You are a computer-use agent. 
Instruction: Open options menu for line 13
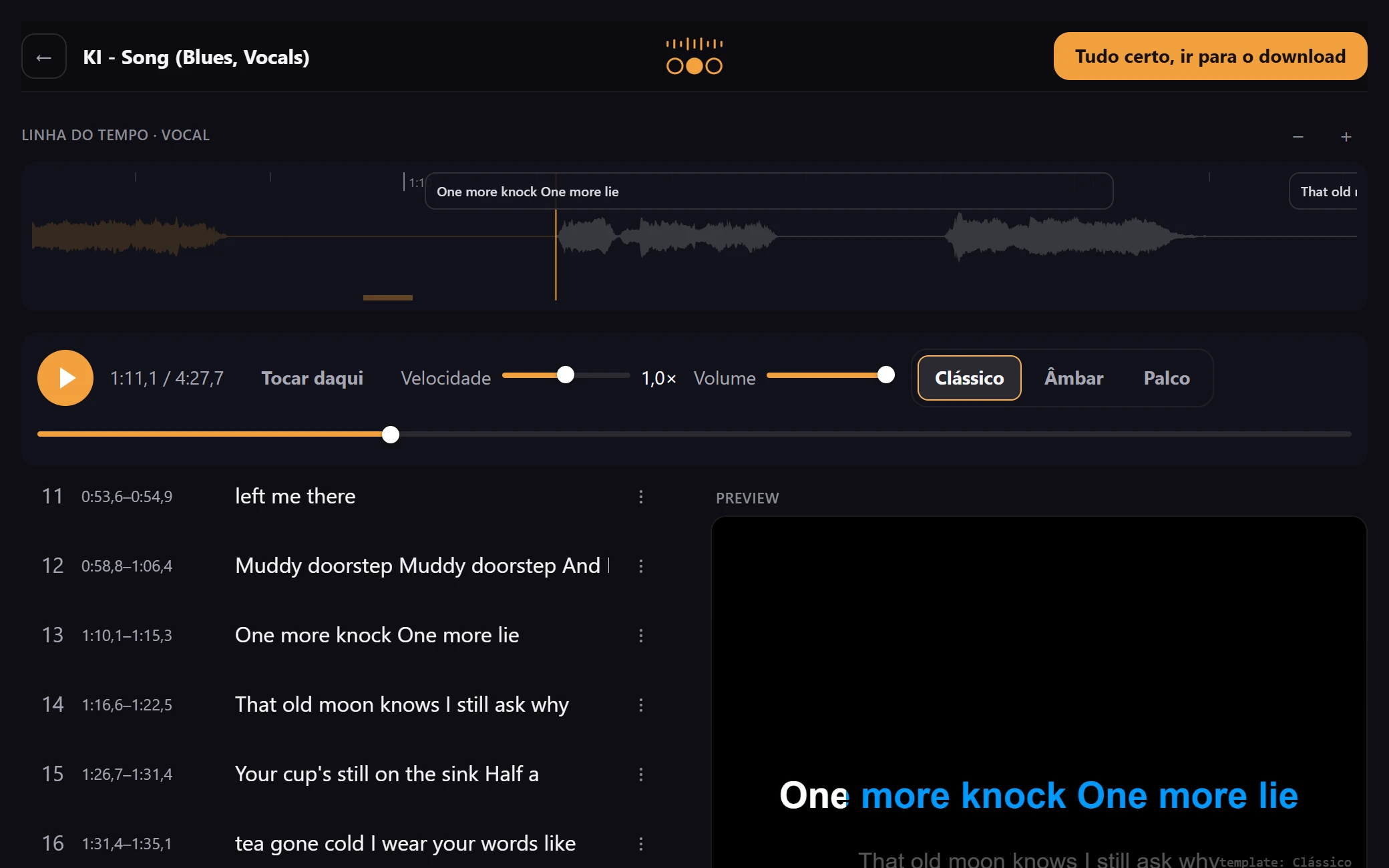pyautogui.click(x=641, y=636)
